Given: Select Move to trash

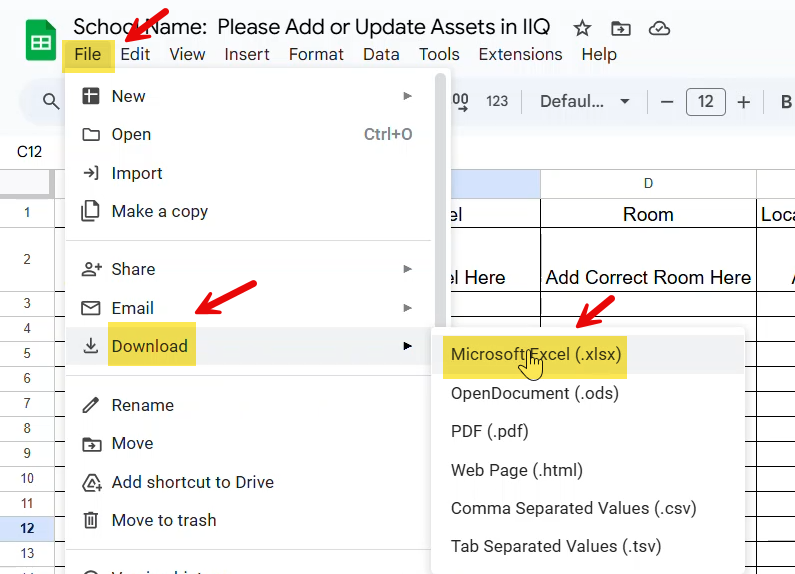Looking at the screenshot, I should (163, 520).
